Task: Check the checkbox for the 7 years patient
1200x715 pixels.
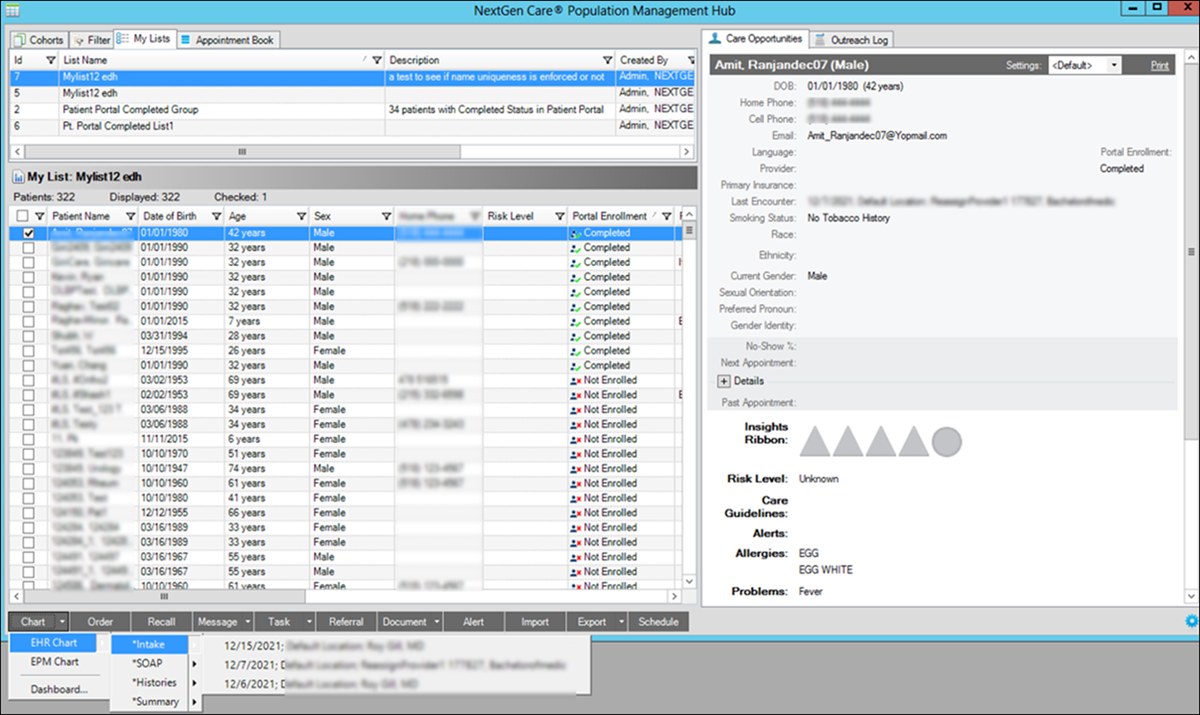Action: [29, 322]
